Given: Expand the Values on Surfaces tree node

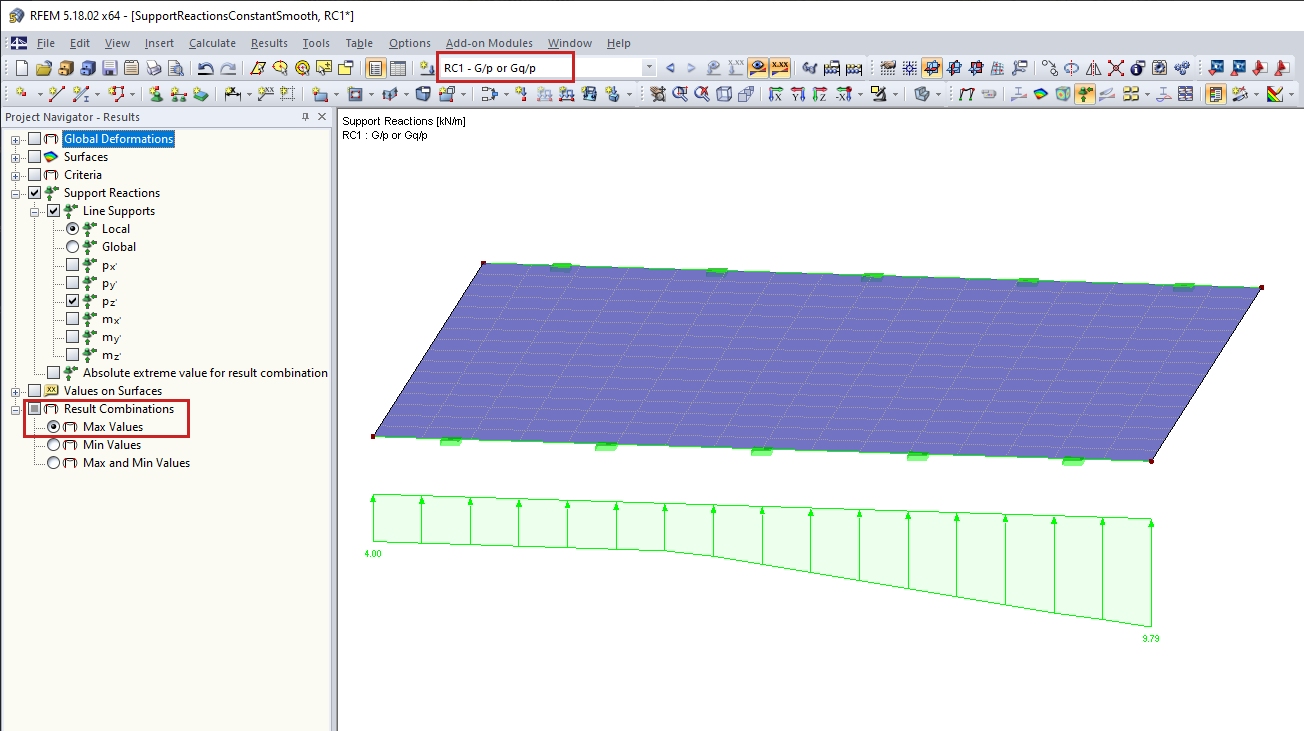Looking at the screenshot, I should [16, 391].
